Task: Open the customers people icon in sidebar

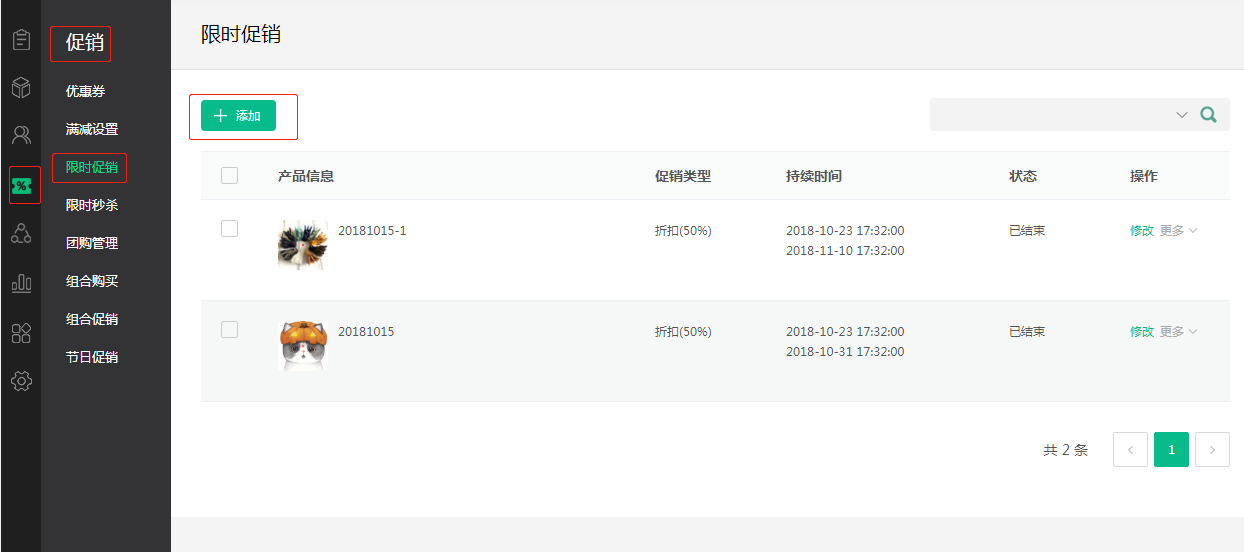Action: pyautogui.click(x=21, y=135)
